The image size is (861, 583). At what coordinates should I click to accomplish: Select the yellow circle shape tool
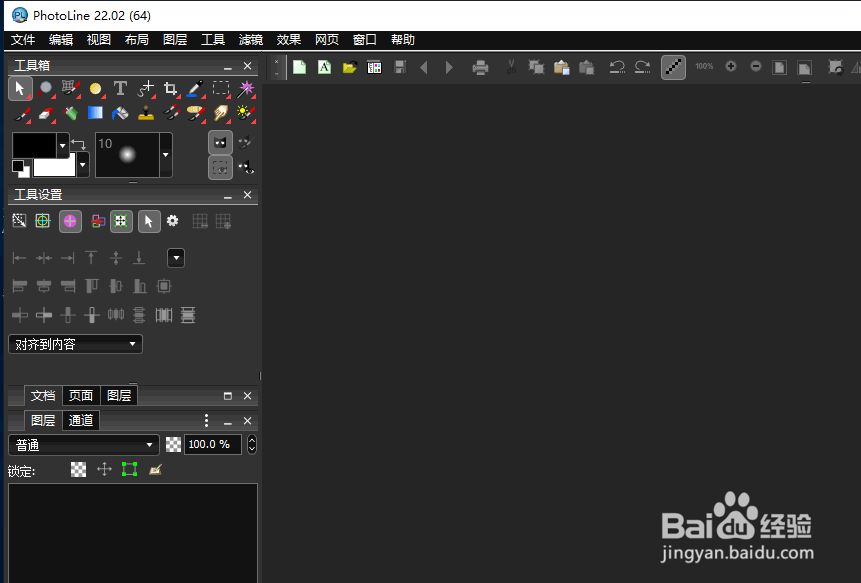click(x=96, y=88)
